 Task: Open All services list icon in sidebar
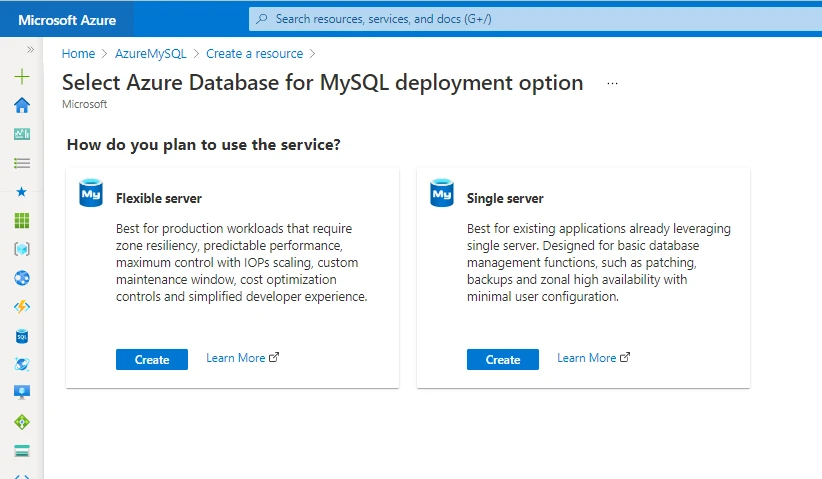(21, 163)
